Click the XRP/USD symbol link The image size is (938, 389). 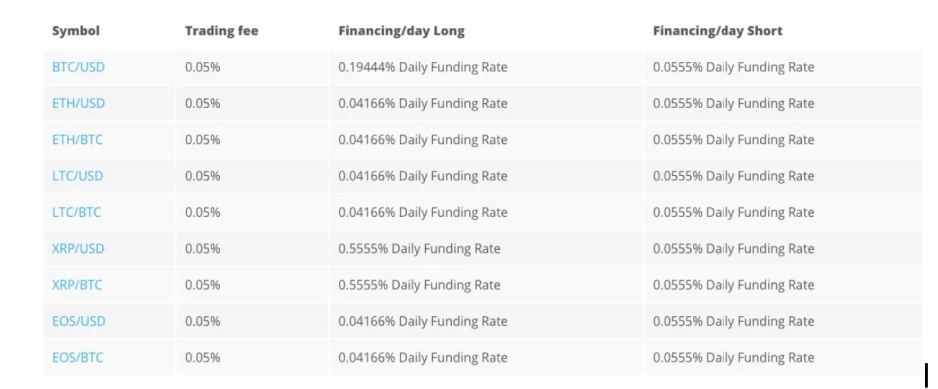[x=78, y=248]
